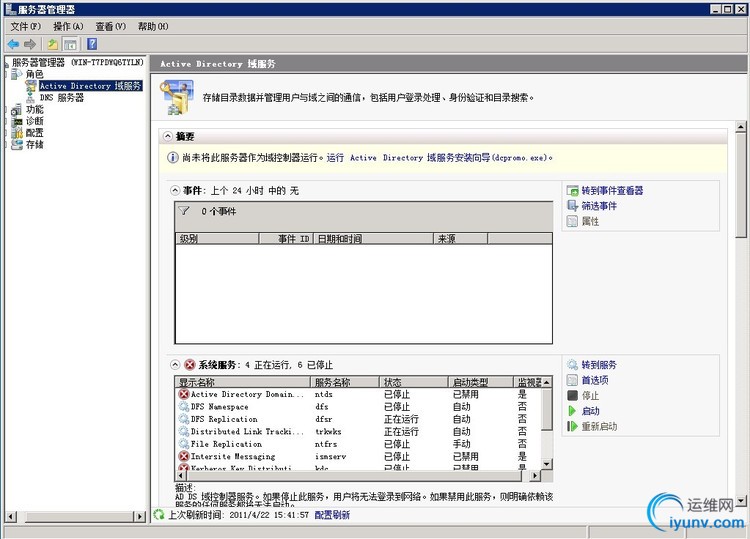Screen dimensions: 750x539
Task: Select the 服务器管理器 root tree node
Action: tap(77, 62)
